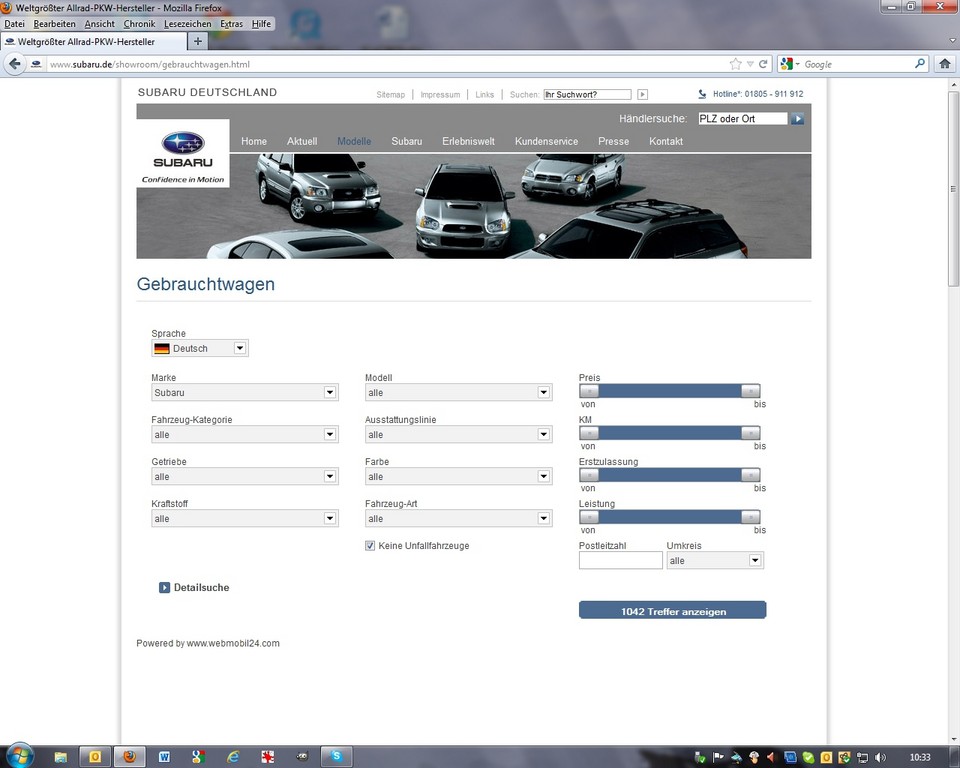Open Firefox home page icon
Image resolution: width=960 pixels, height=768 pixels.
tap(945, 64)
